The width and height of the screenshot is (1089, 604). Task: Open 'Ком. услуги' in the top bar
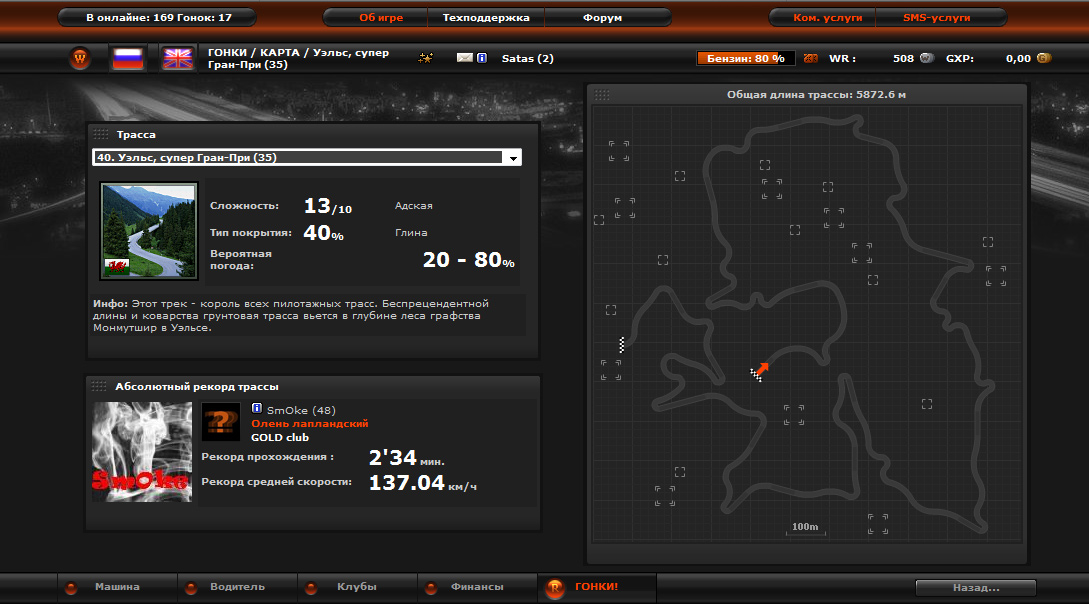[820, 18]
